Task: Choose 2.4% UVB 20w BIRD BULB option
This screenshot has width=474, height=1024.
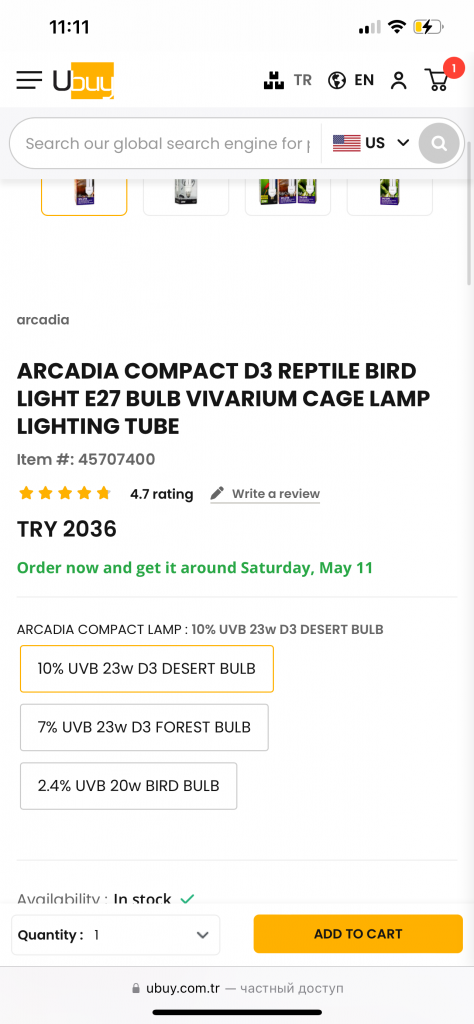Action: 129,786
